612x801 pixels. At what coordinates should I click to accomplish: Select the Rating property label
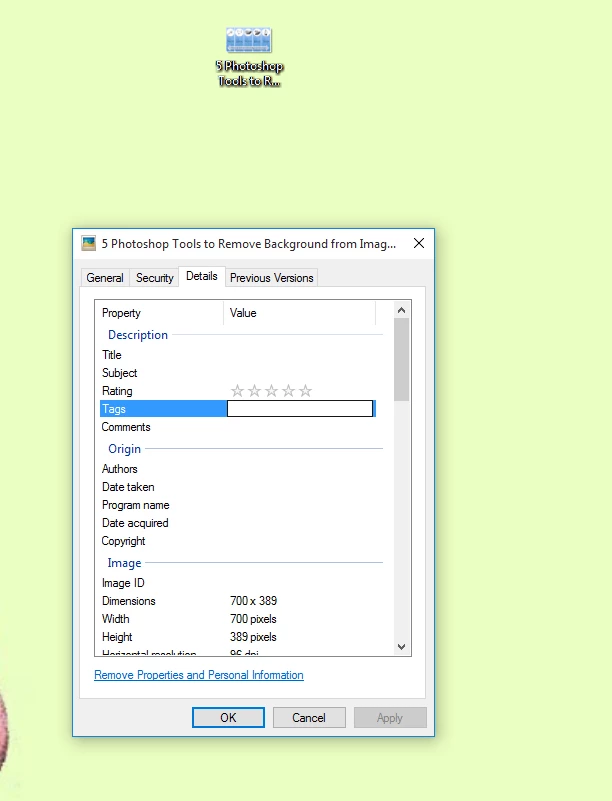(117, 391)
